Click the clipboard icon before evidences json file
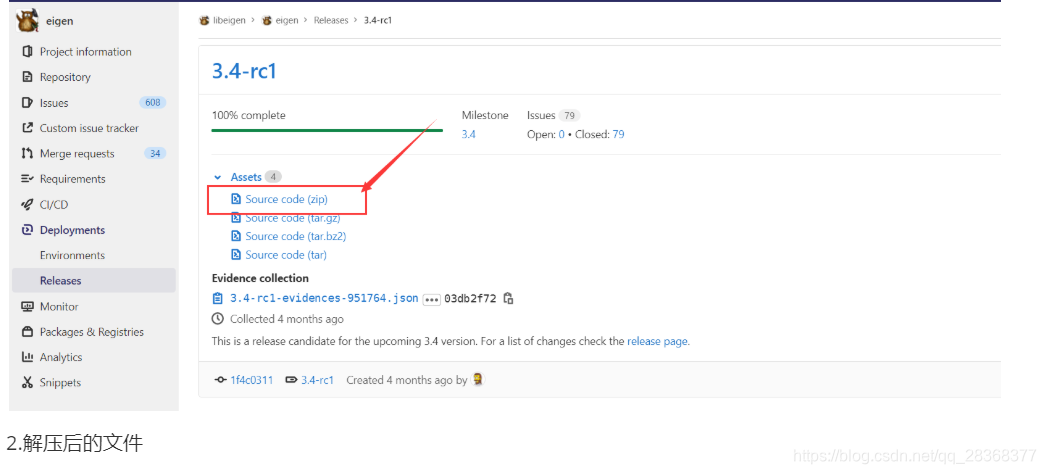Viewport: 1046px width, 474px height. (x=217, y=298)
